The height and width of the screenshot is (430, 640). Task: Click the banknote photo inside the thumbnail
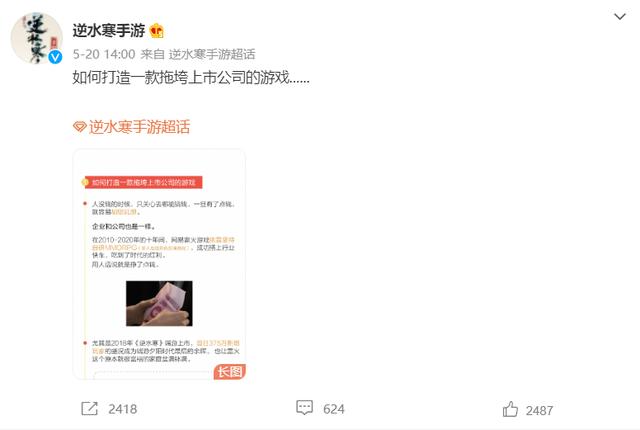tap(159, 303)
